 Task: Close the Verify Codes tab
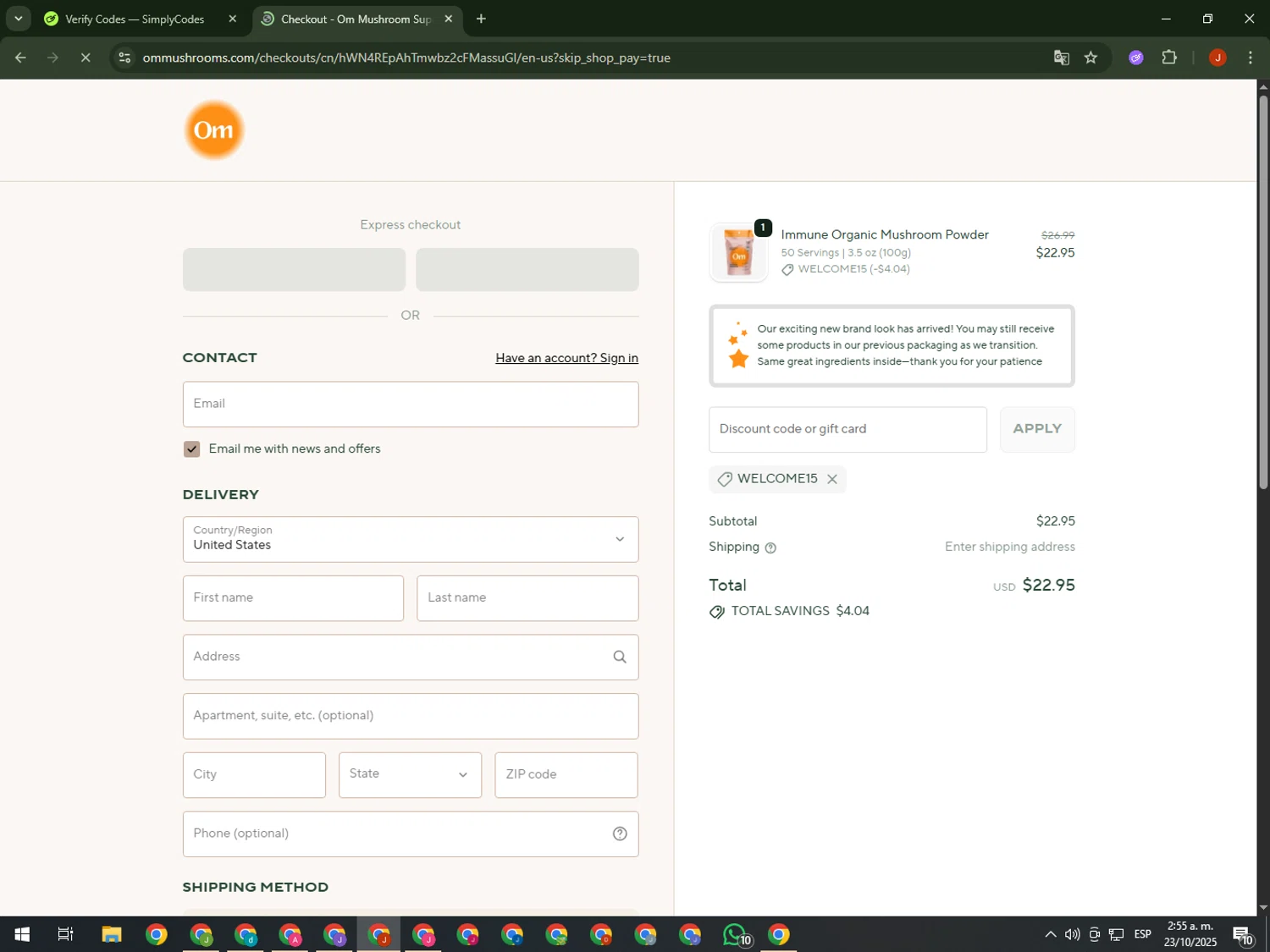(x=233, y=19)
